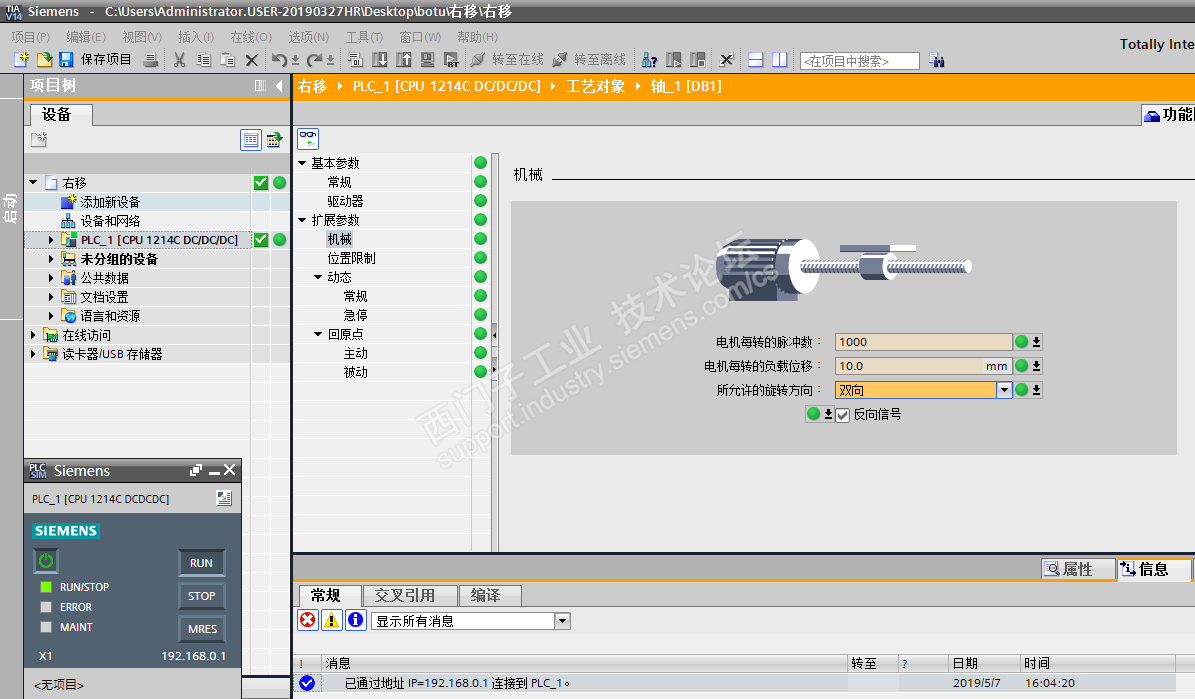
Task: Click the binoculars search icon
Action: pos(937,60)
